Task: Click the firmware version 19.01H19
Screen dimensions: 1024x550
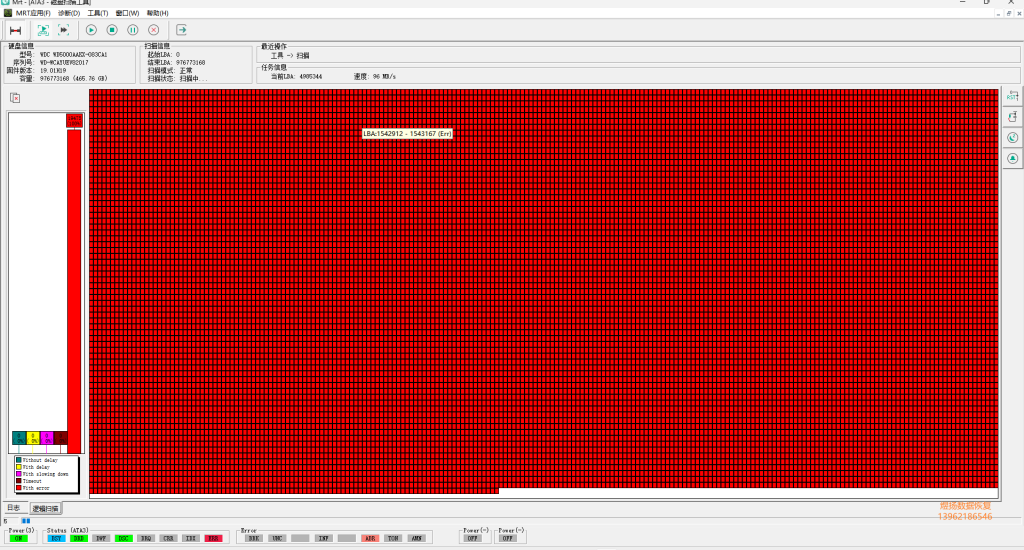Action: pyautogui.click(x=53, y=71)
